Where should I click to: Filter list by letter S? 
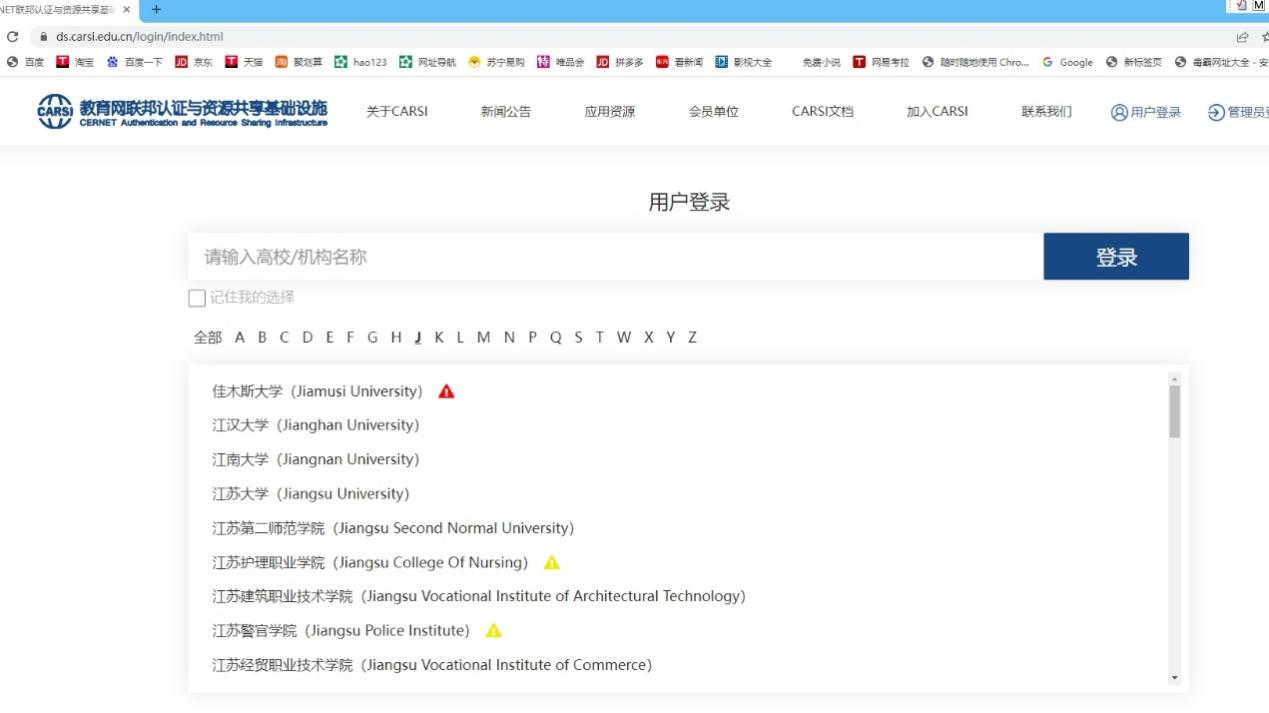(x=578, y=337)
